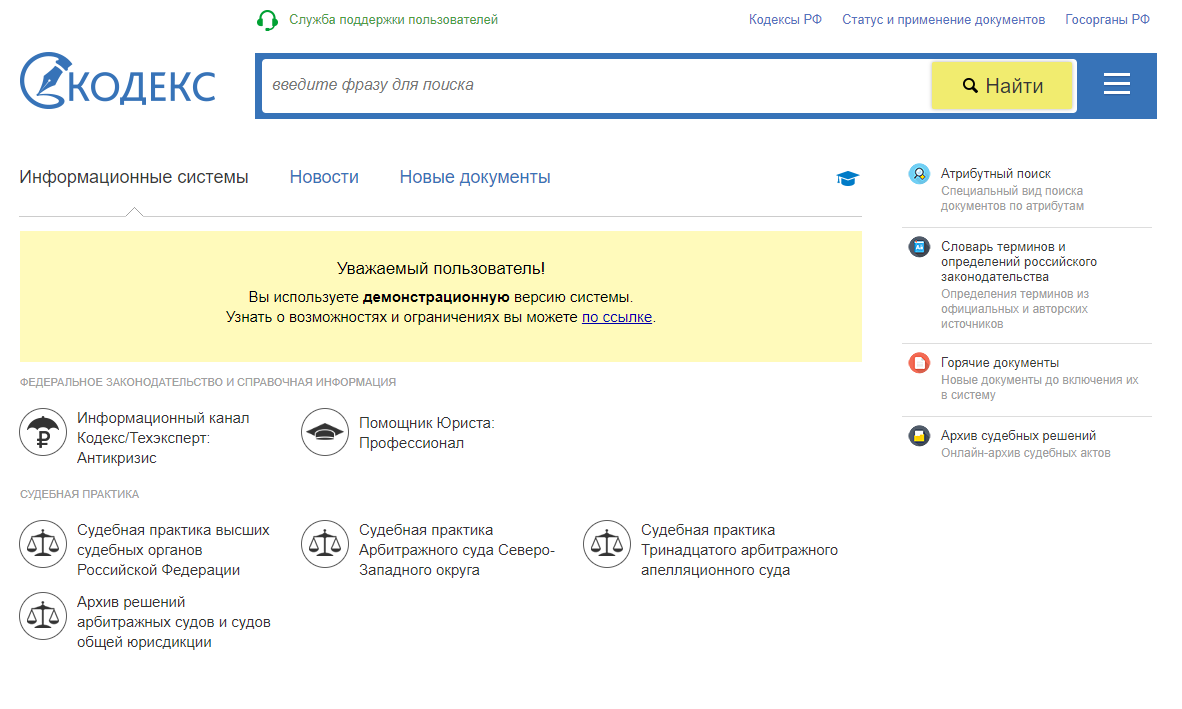The height and width of the screenshot is (709, 1182).
Task: Click ФЕДЕРАЛЬНОЕ ЗАКОНОДАТЕЛЬСТВО section heading
Action: 208,382
